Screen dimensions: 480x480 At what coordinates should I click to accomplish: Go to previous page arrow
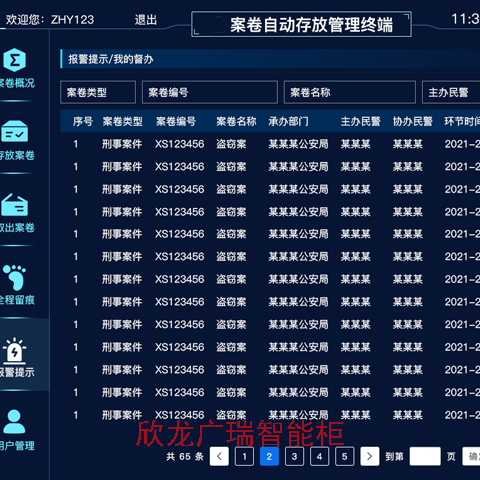[219, 456]
